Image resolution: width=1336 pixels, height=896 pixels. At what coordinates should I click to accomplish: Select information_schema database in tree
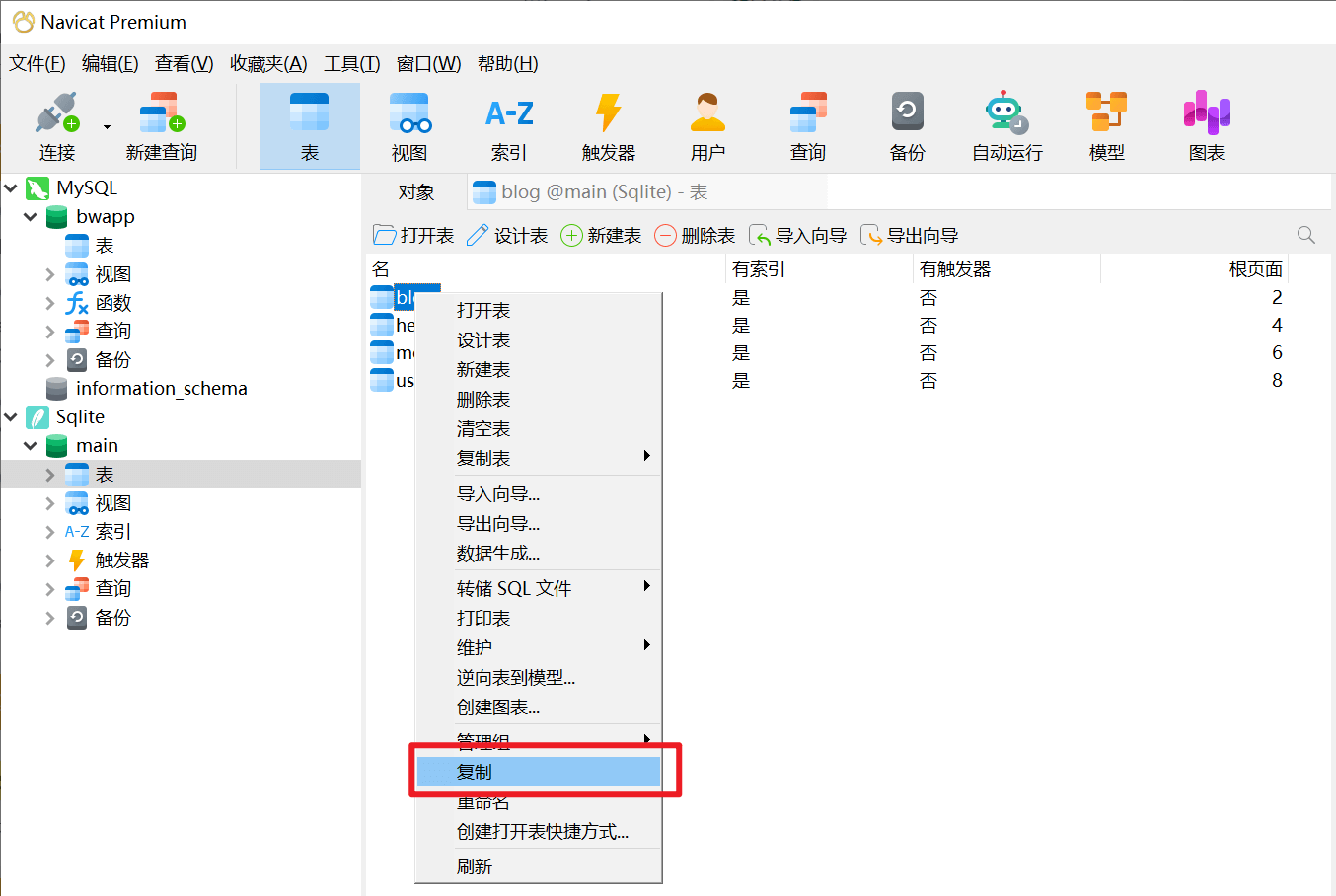(x=161, y=389)
